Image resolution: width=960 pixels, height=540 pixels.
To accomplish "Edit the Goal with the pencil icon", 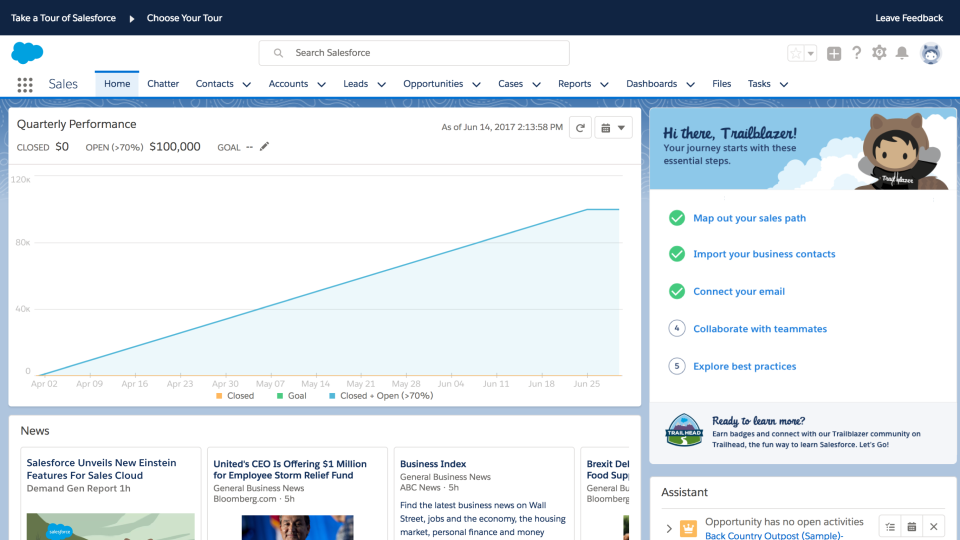I will click(x=264, y=146).
